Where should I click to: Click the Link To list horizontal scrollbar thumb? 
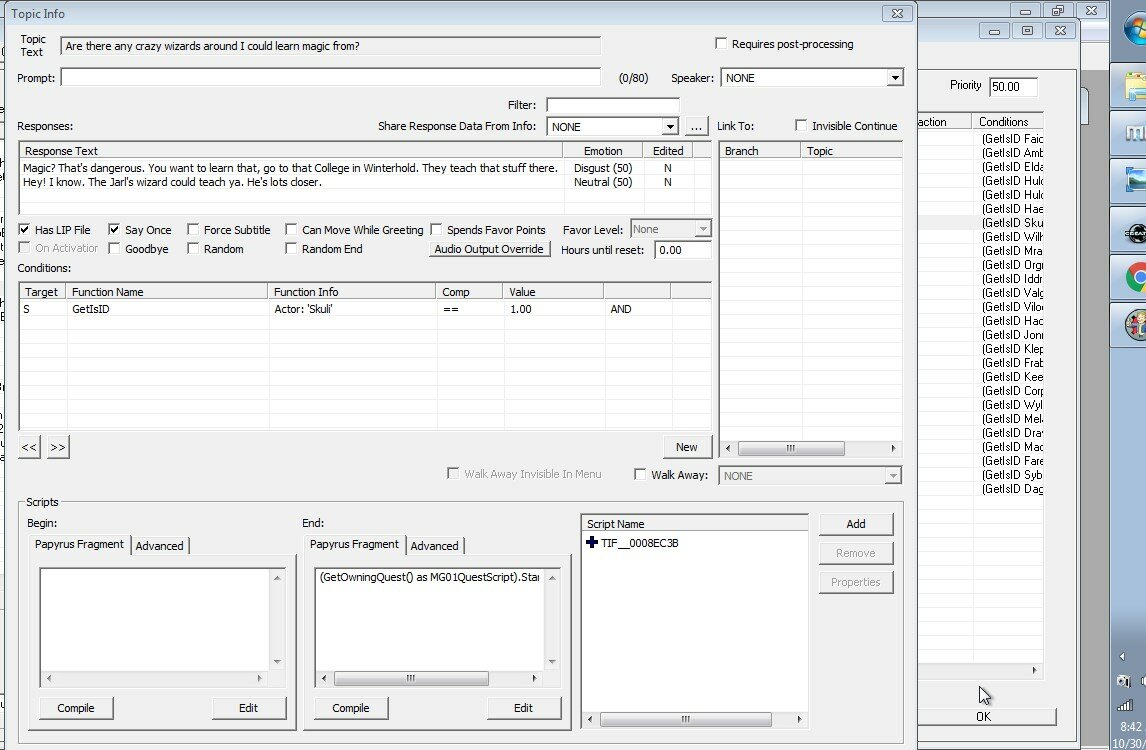791,448
